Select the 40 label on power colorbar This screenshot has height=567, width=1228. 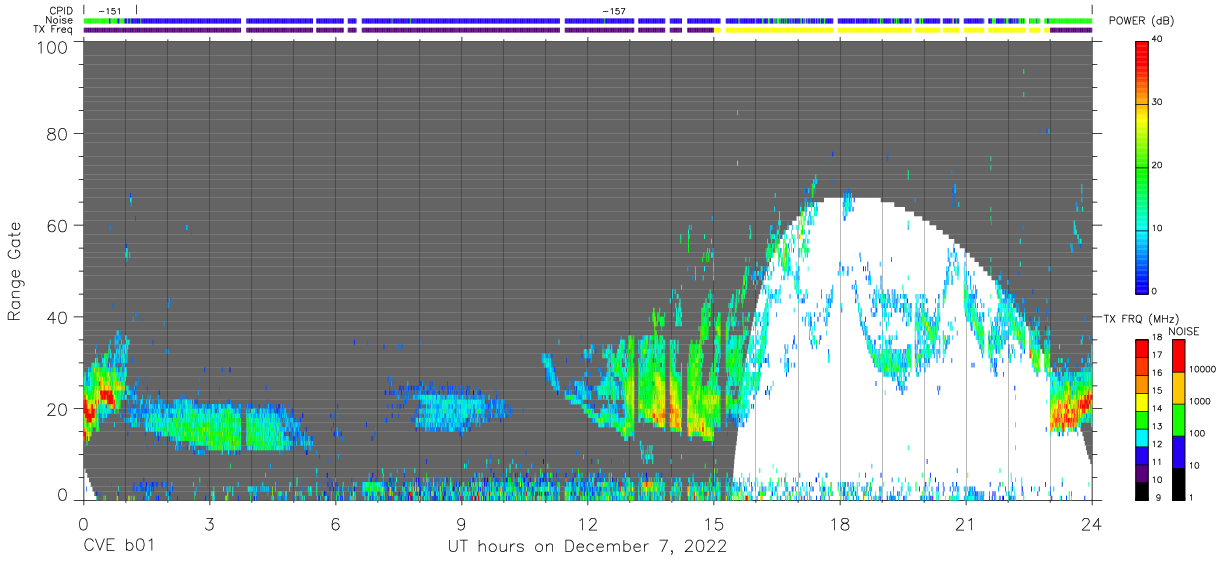pos(1159,39)
